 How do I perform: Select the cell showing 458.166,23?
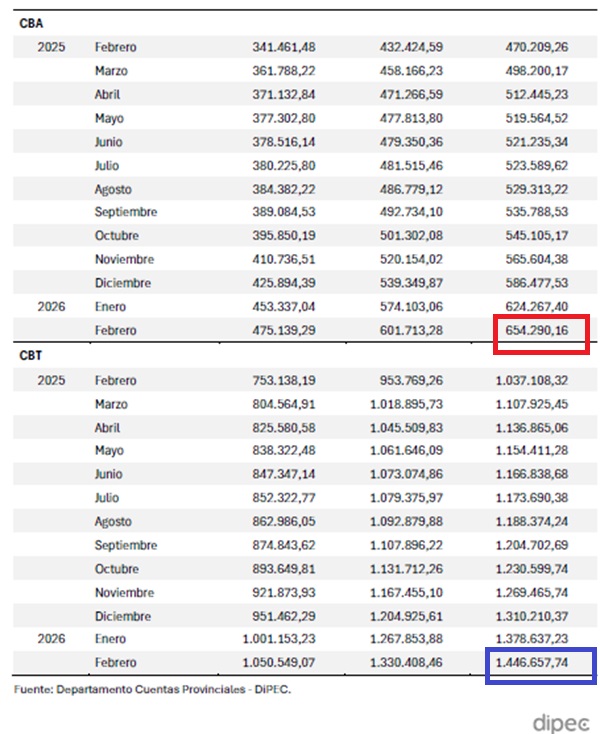(414, 71)
